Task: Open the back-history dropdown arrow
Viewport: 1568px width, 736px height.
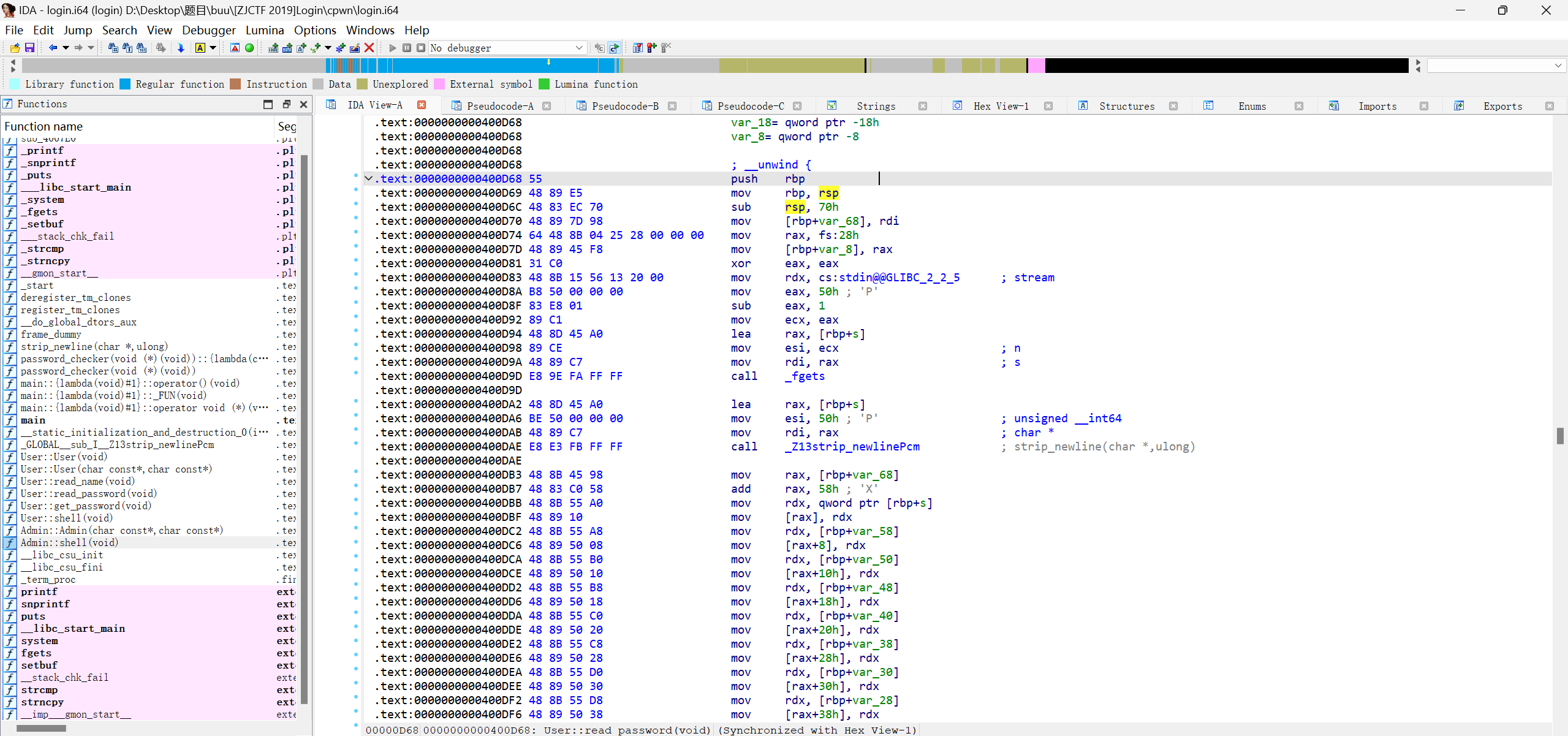Action: [66, 48]
